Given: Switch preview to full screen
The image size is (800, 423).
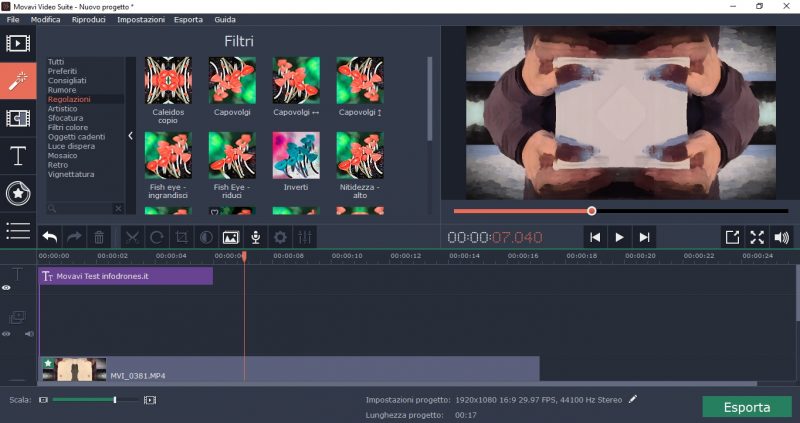Looking at the screenshot, I should coord(757,237).
